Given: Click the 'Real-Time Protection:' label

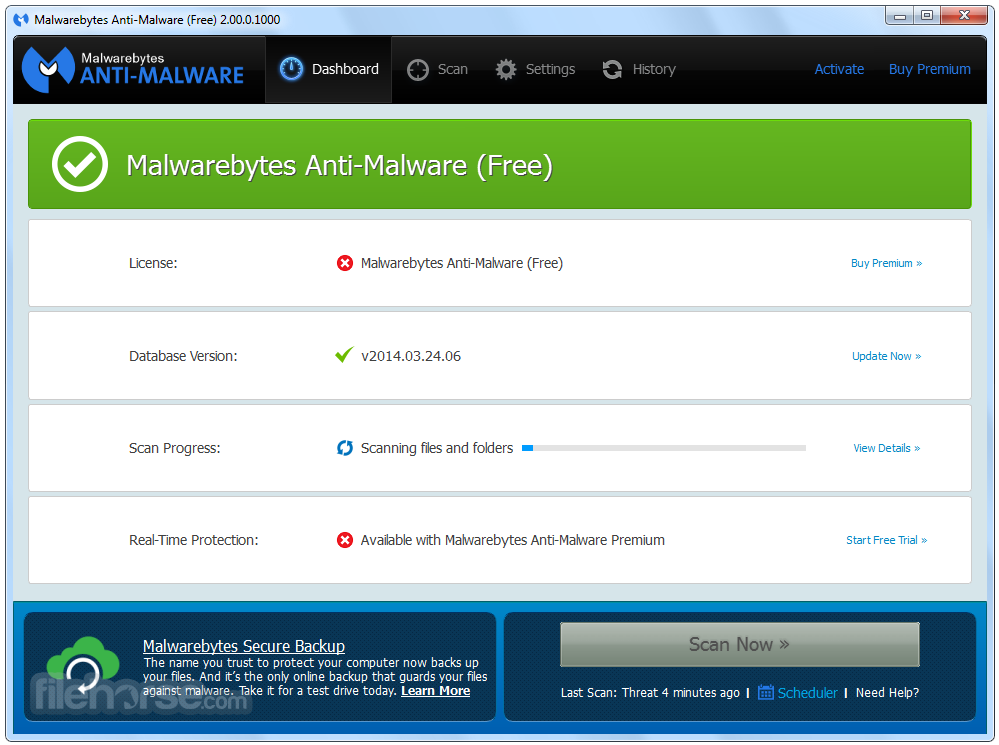Looking at the screenshot, I should point(194,540).
